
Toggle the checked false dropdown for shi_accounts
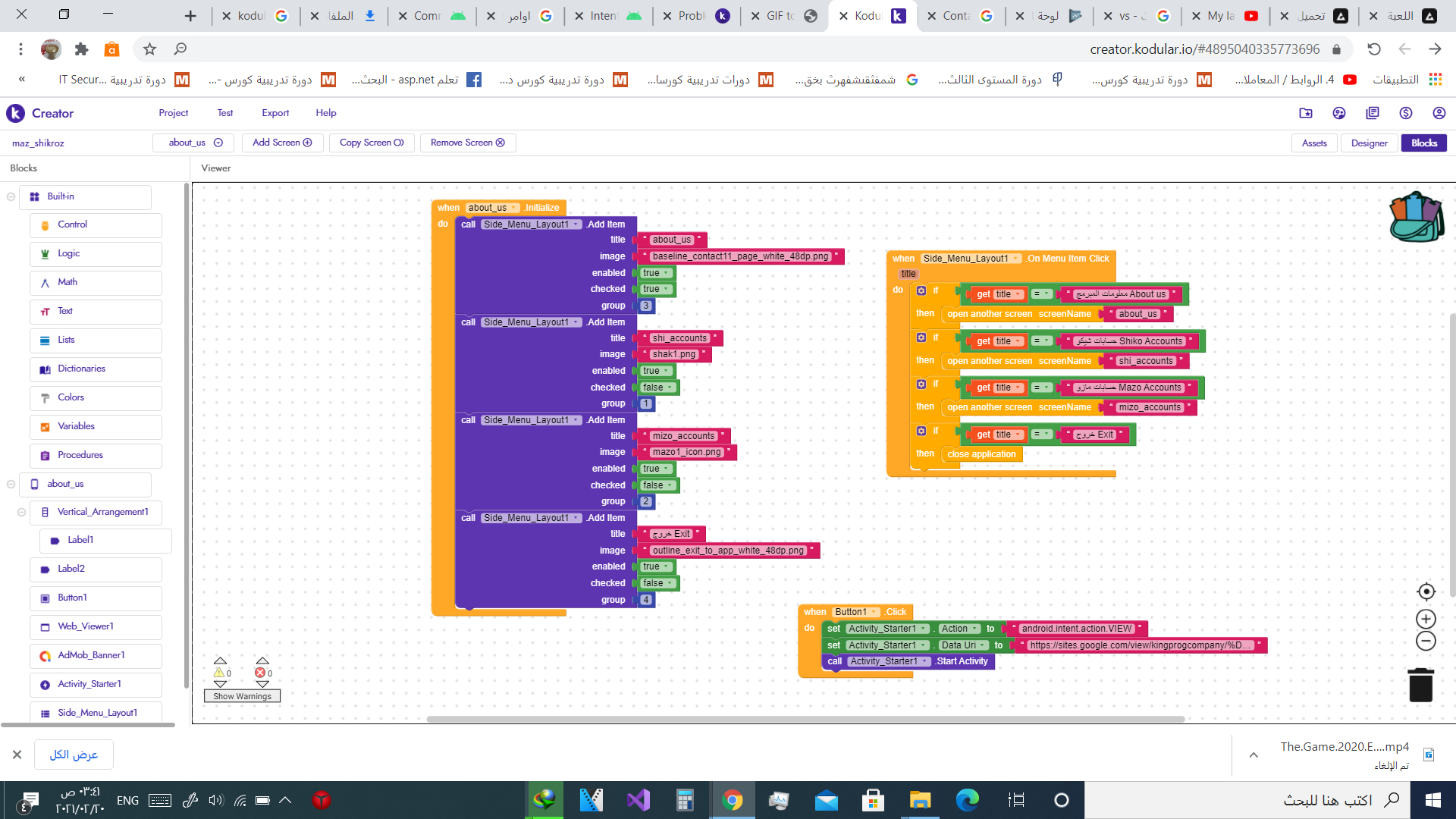pyautogui.click(x=657, y=388)
